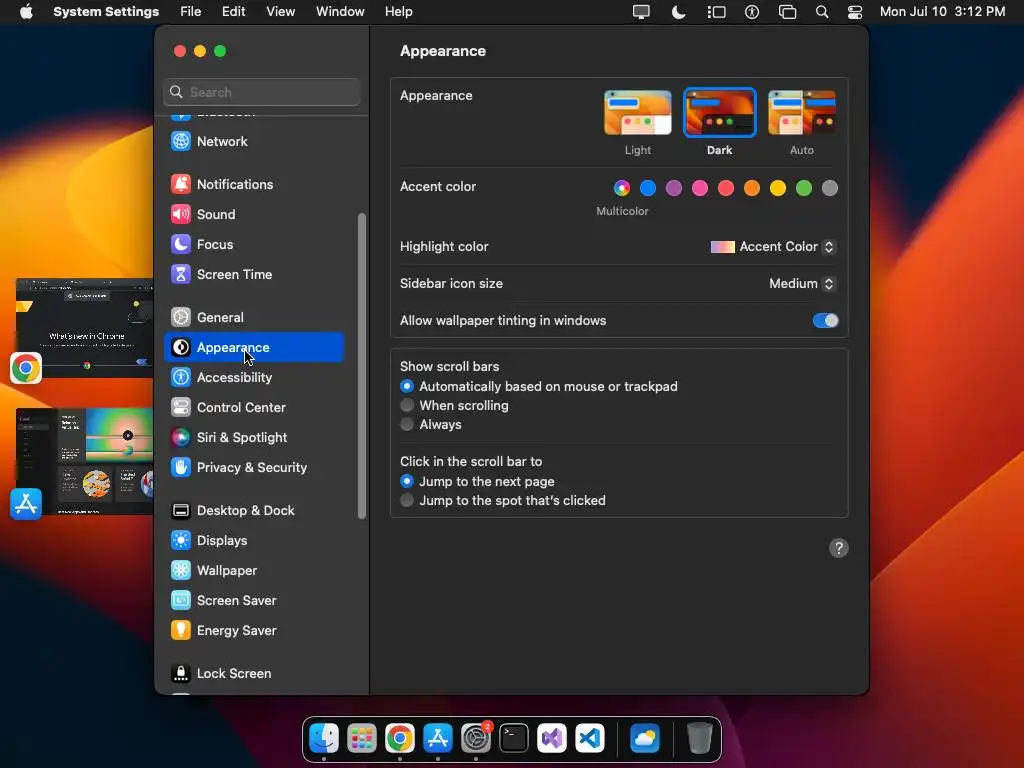The image size is (1024, 768).
Task: Open Focus settings
Action: pos(254,244)
